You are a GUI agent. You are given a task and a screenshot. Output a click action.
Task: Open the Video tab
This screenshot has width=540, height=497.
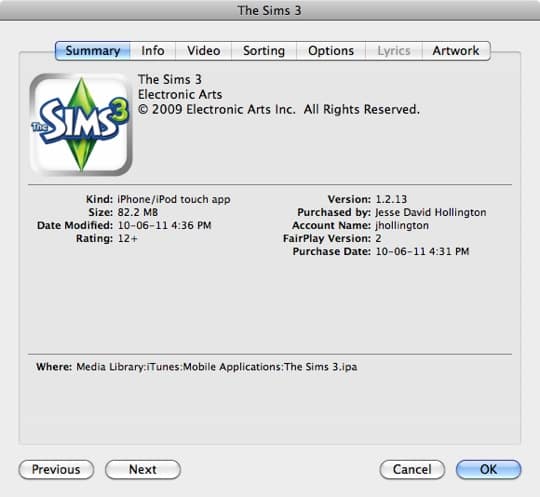204,51
